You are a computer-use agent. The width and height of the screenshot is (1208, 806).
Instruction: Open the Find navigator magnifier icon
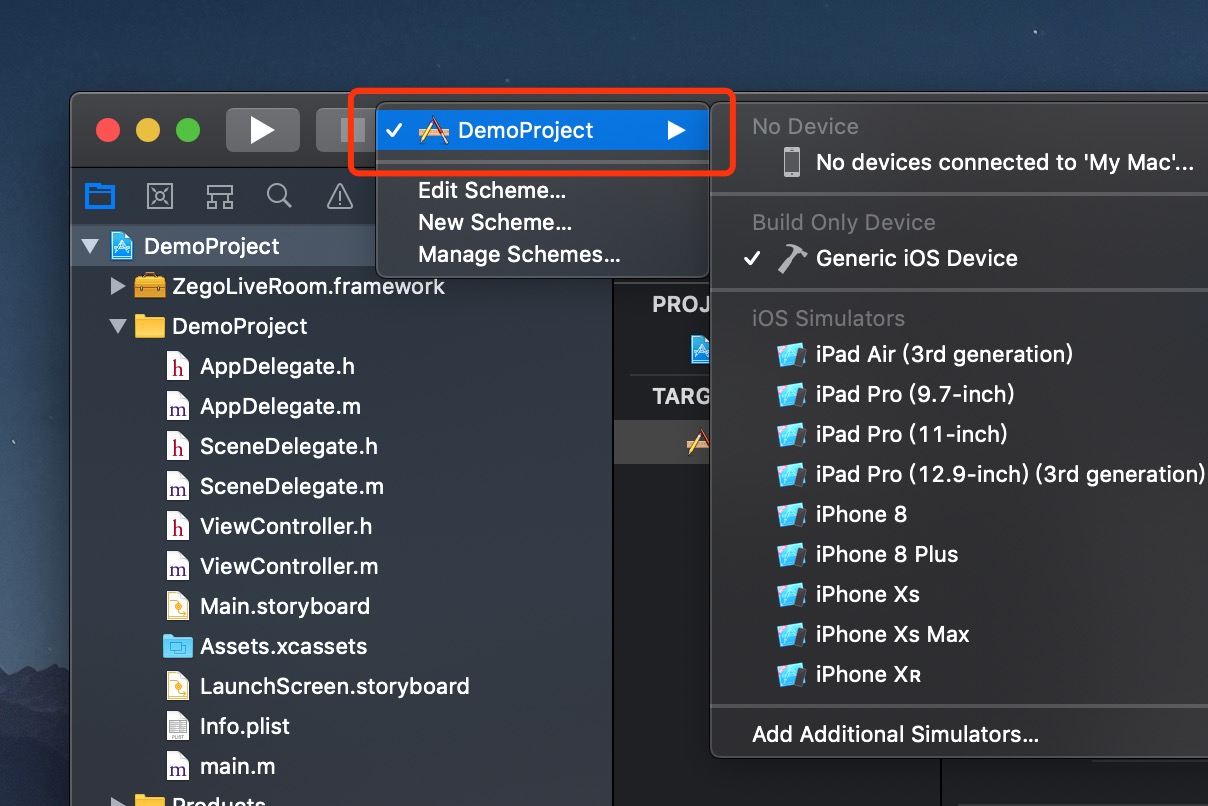pos(279,195)
